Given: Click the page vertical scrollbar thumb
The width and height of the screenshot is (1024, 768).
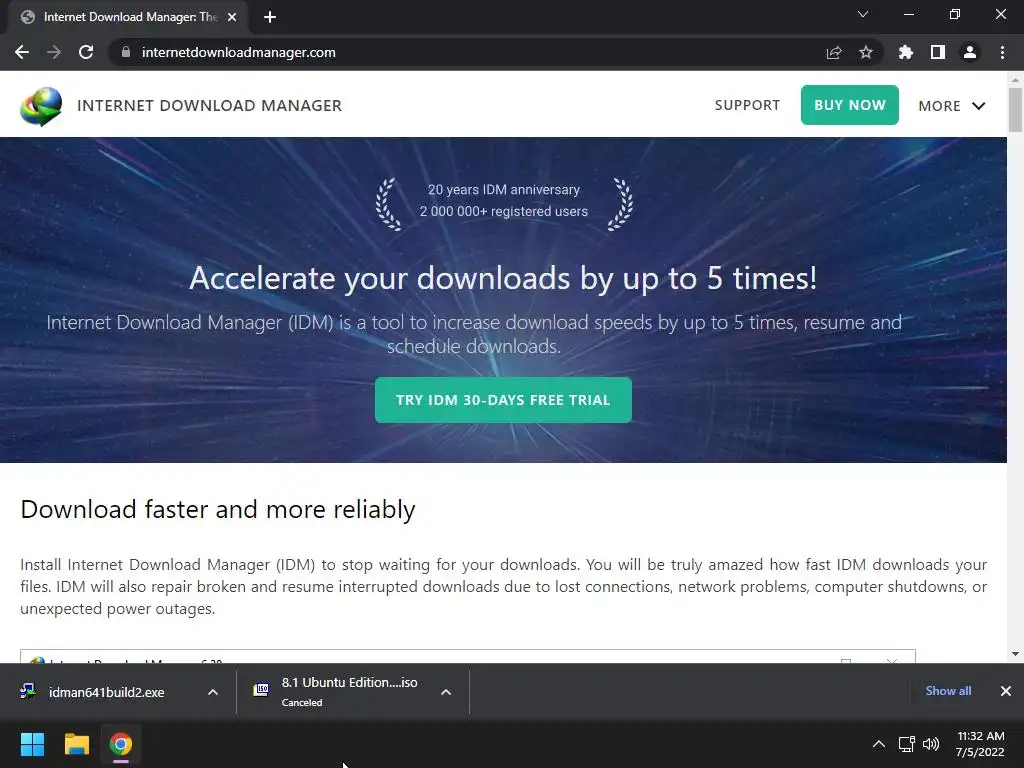Looking at the screenshot, I should click(x=1015, y=110).
